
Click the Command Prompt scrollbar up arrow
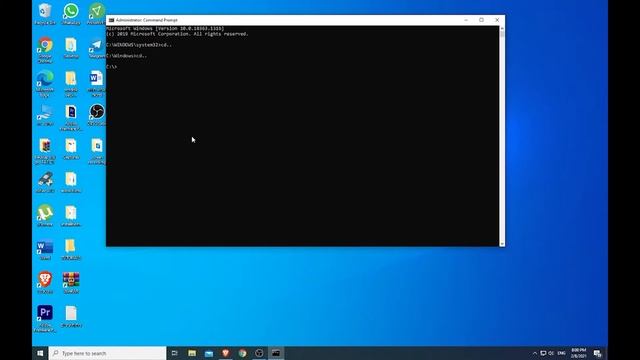click(x=502, y=29)
